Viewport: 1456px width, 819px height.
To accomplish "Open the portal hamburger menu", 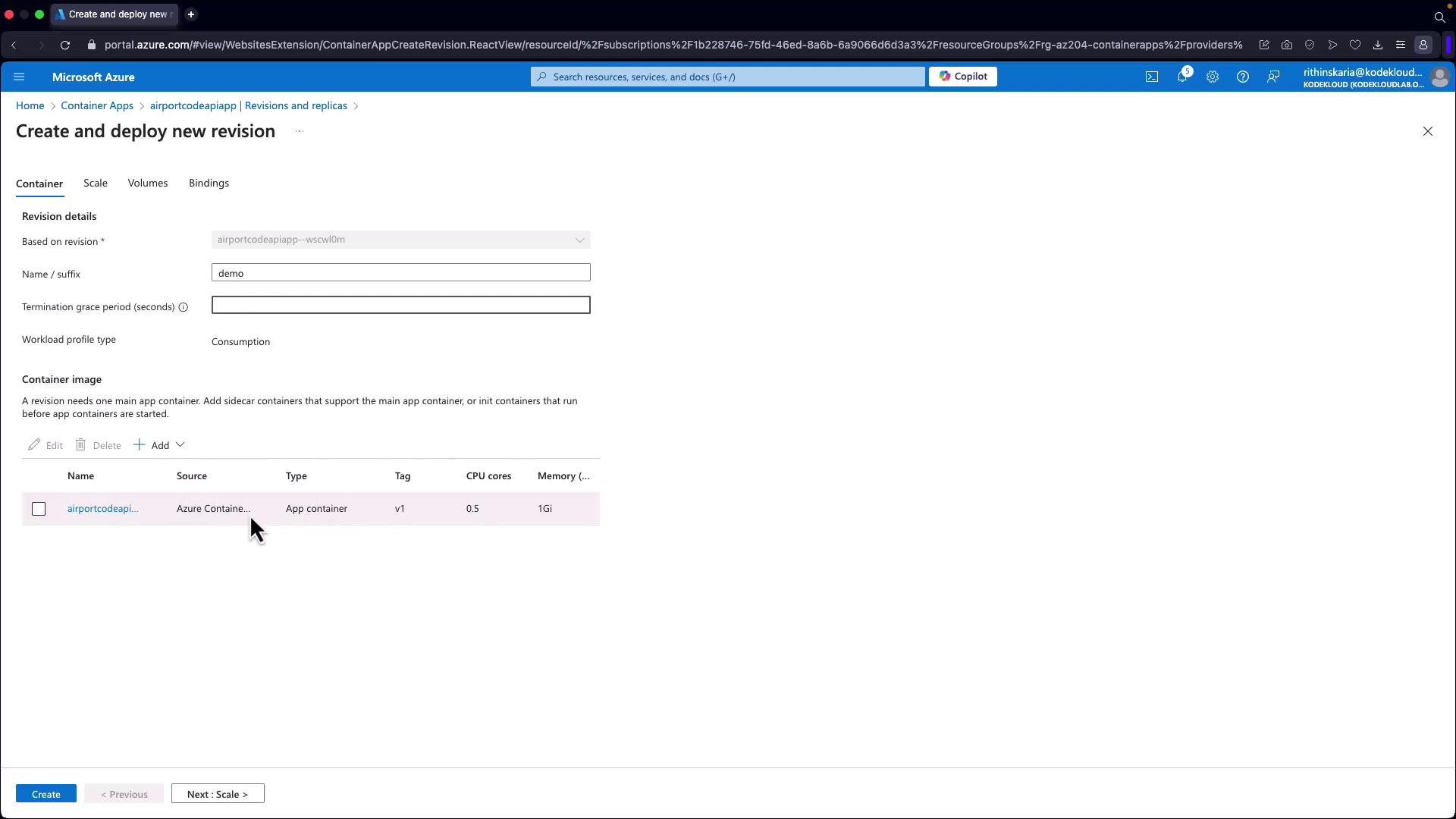I will click(x=20, y=77).
